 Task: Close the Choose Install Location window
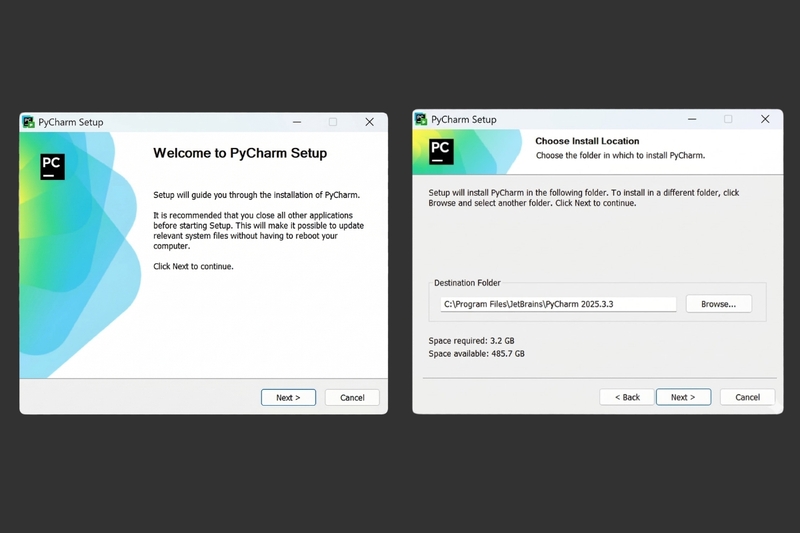point(765,119)
